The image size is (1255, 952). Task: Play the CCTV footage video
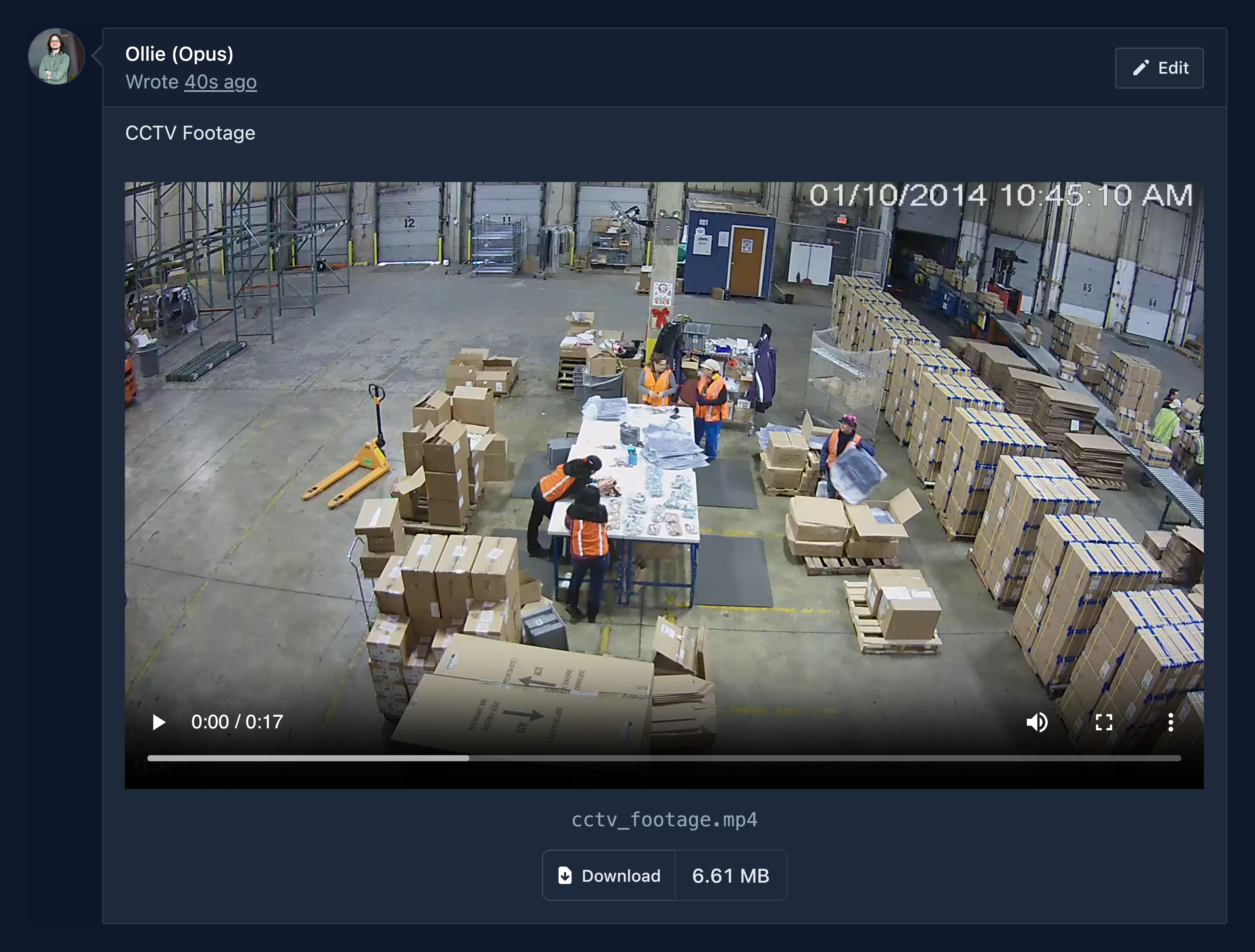[159, 722]
